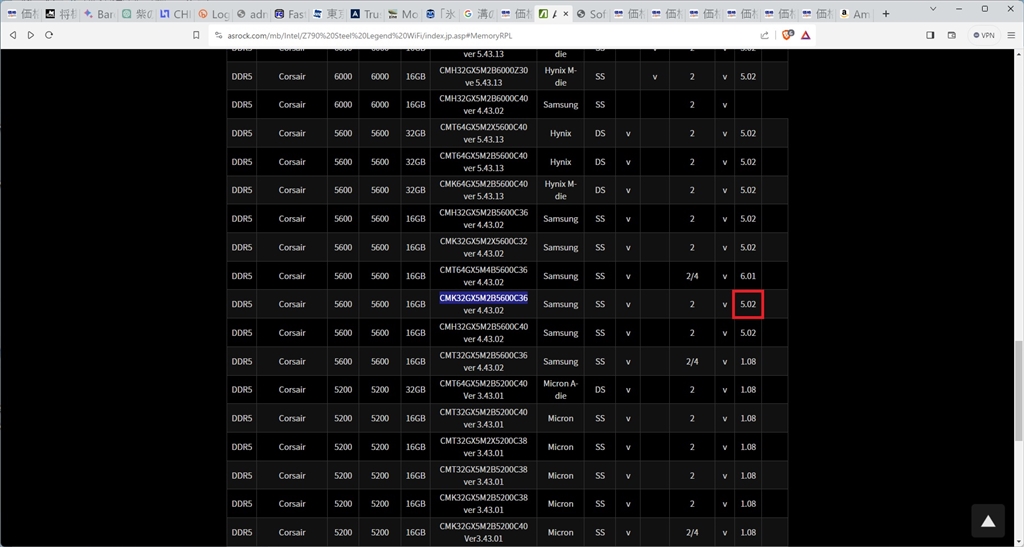Click 2/4 in the CMT64GX5M4B5600C36 row
1024x547 pixels.
[692, 276]
